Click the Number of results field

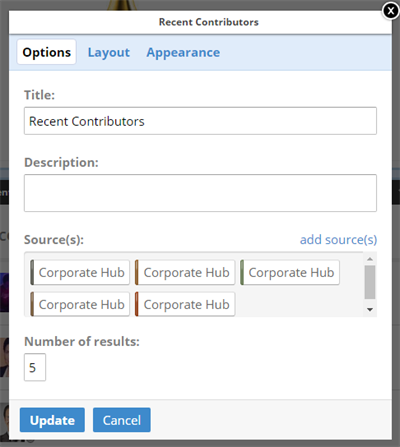[x=35, y=367]
